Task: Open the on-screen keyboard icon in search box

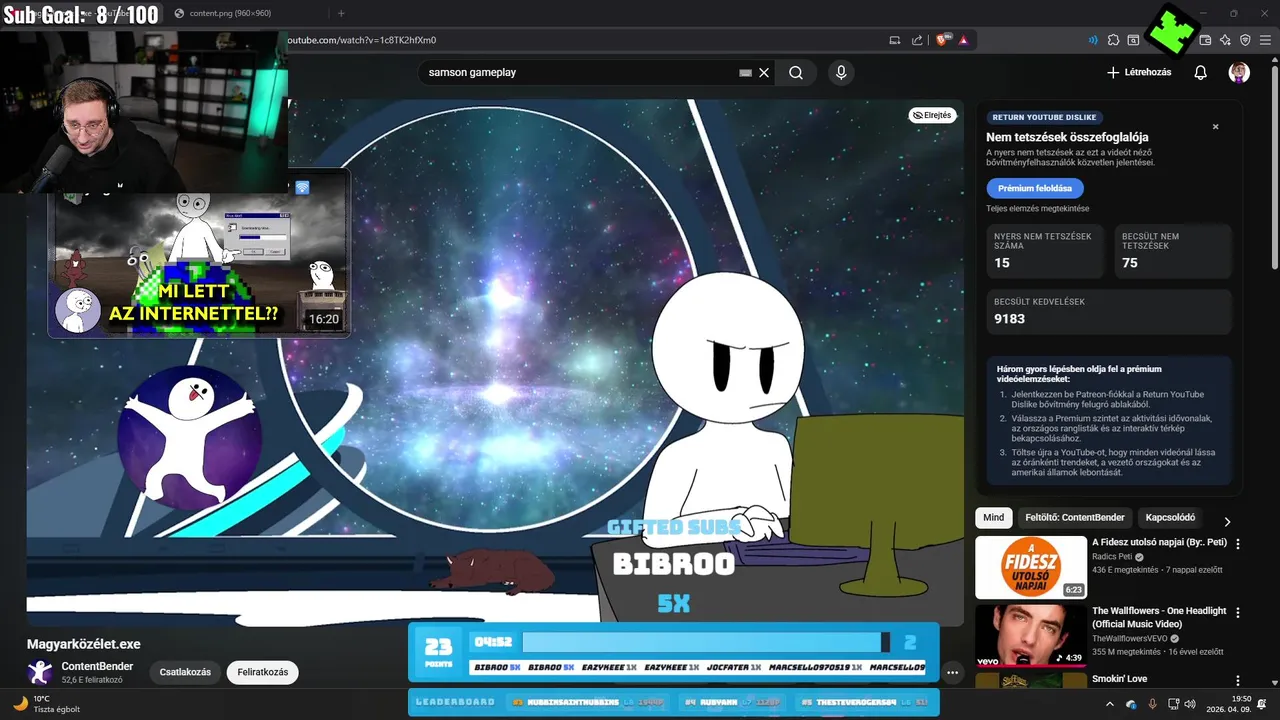Action: tap(745, 72)
